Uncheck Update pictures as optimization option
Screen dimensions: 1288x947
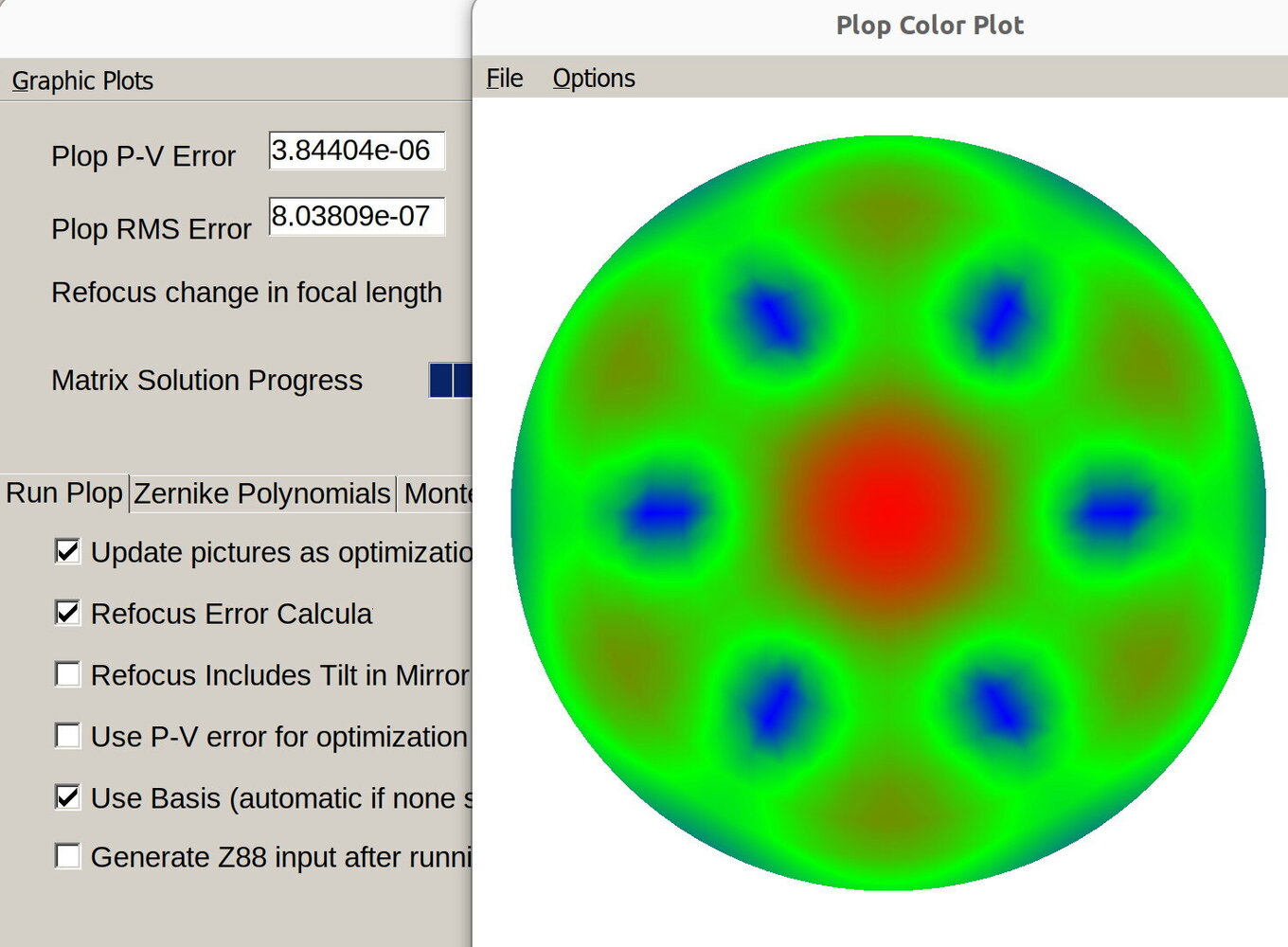tap(67, 551)
